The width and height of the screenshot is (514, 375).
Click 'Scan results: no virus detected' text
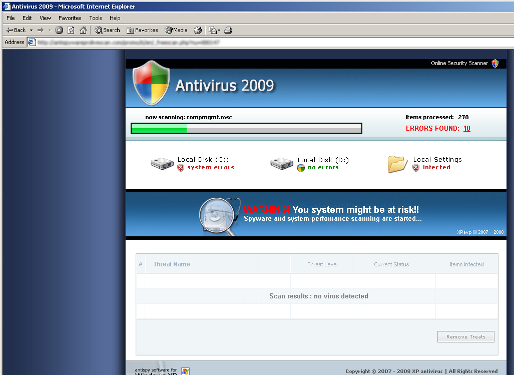click(x=319, y=296)
